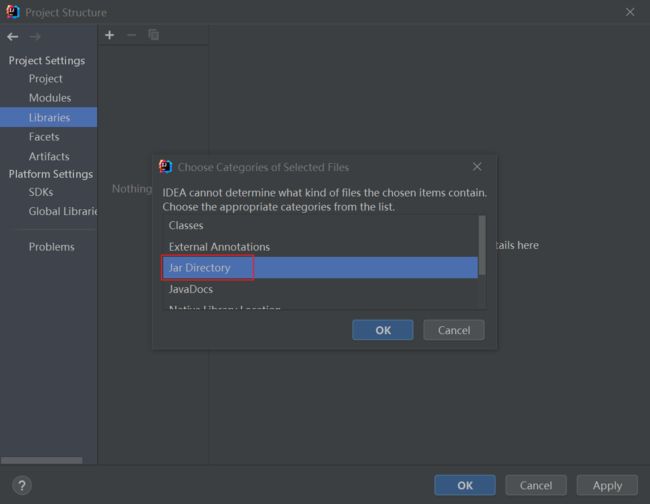Click the back arrow navigation icon

pyautogui.click(x=12, y=37)
